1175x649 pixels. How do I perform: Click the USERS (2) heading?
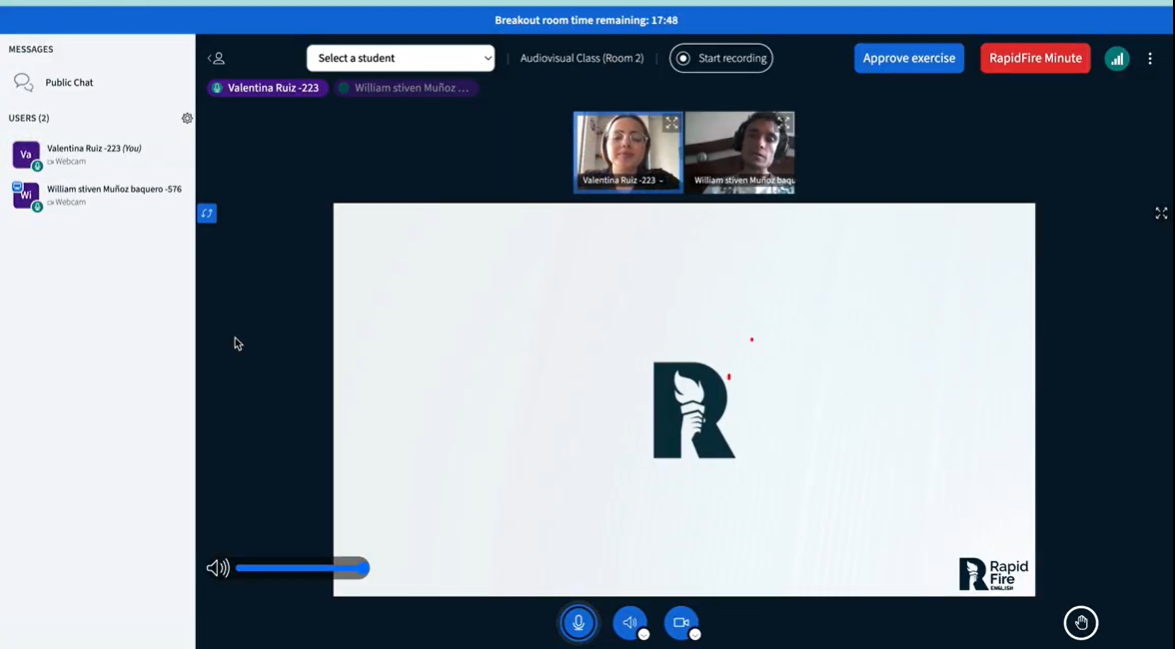[28, 118]
